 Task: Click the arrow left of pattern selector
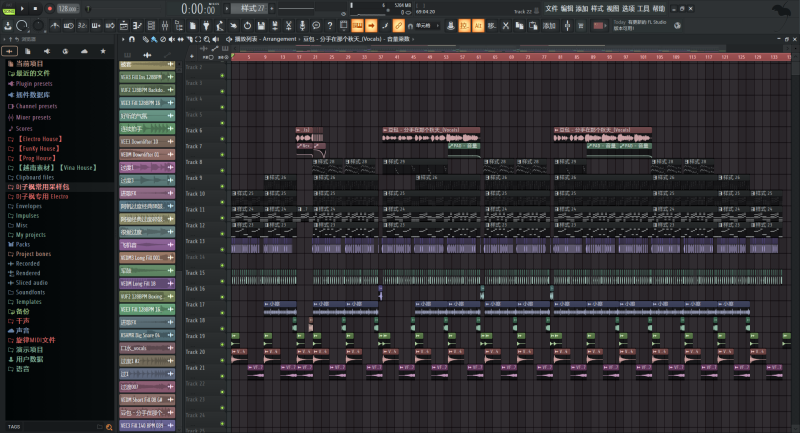[x=227, y=9]
